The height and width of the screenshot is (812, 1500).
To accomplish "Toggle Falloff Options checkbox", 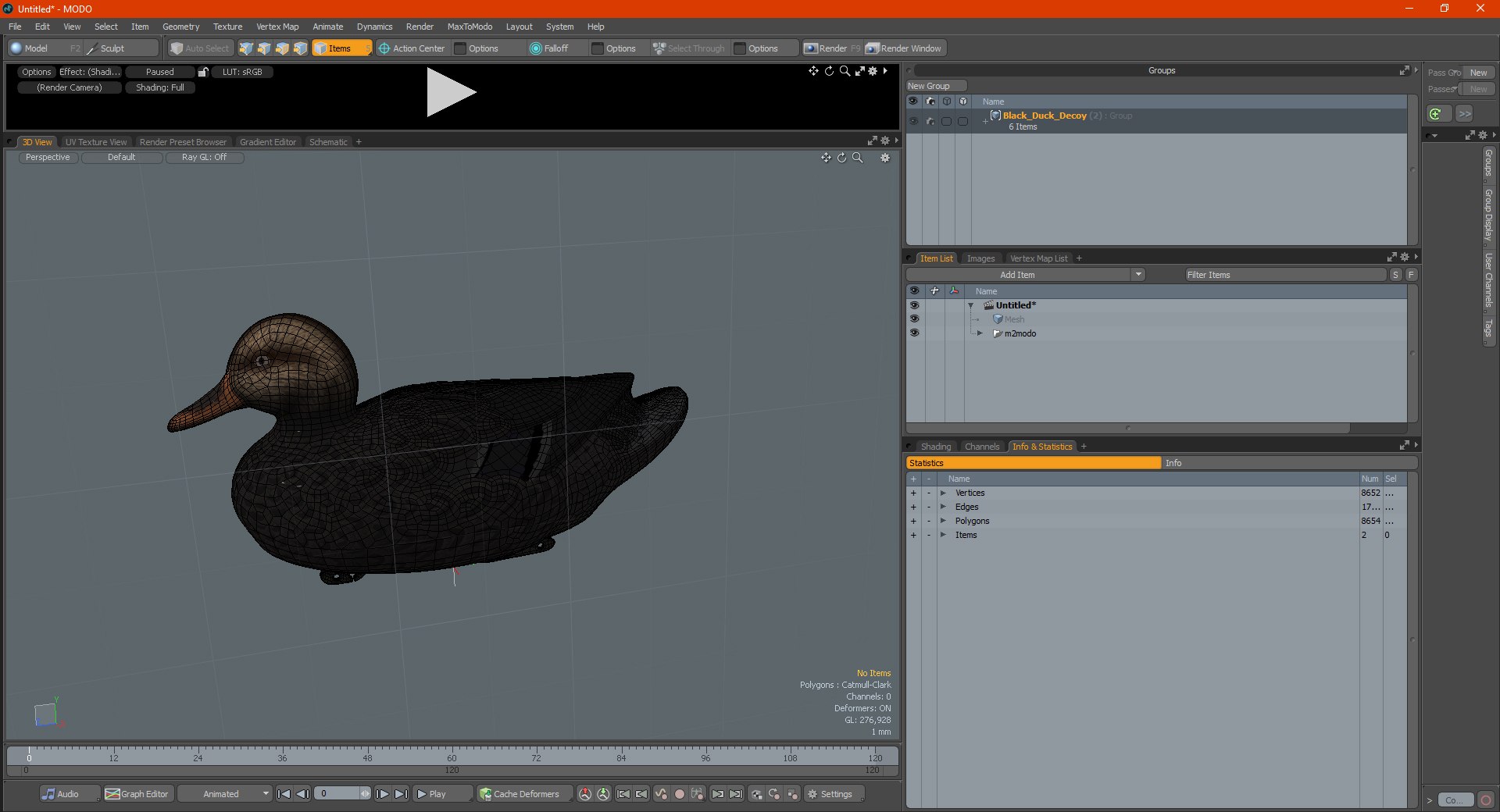I will click(x=598, y=48).
